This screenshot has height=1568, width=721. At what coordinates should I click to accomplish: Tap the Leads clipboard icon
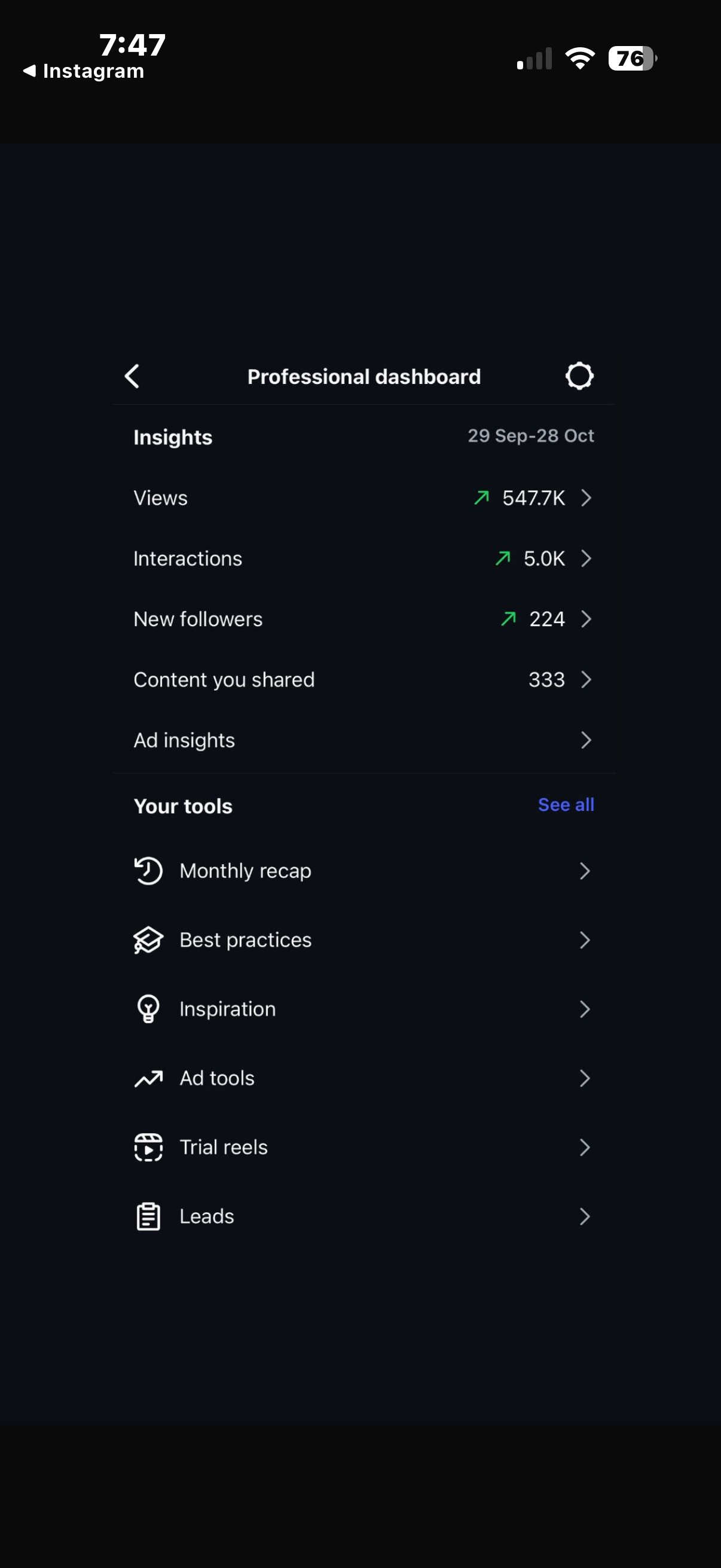148,1216
